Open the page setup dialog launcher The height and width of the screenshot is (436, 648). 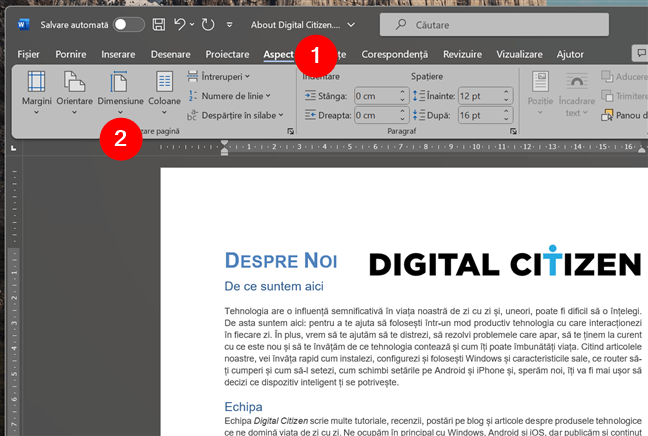(x=291, y=131)
